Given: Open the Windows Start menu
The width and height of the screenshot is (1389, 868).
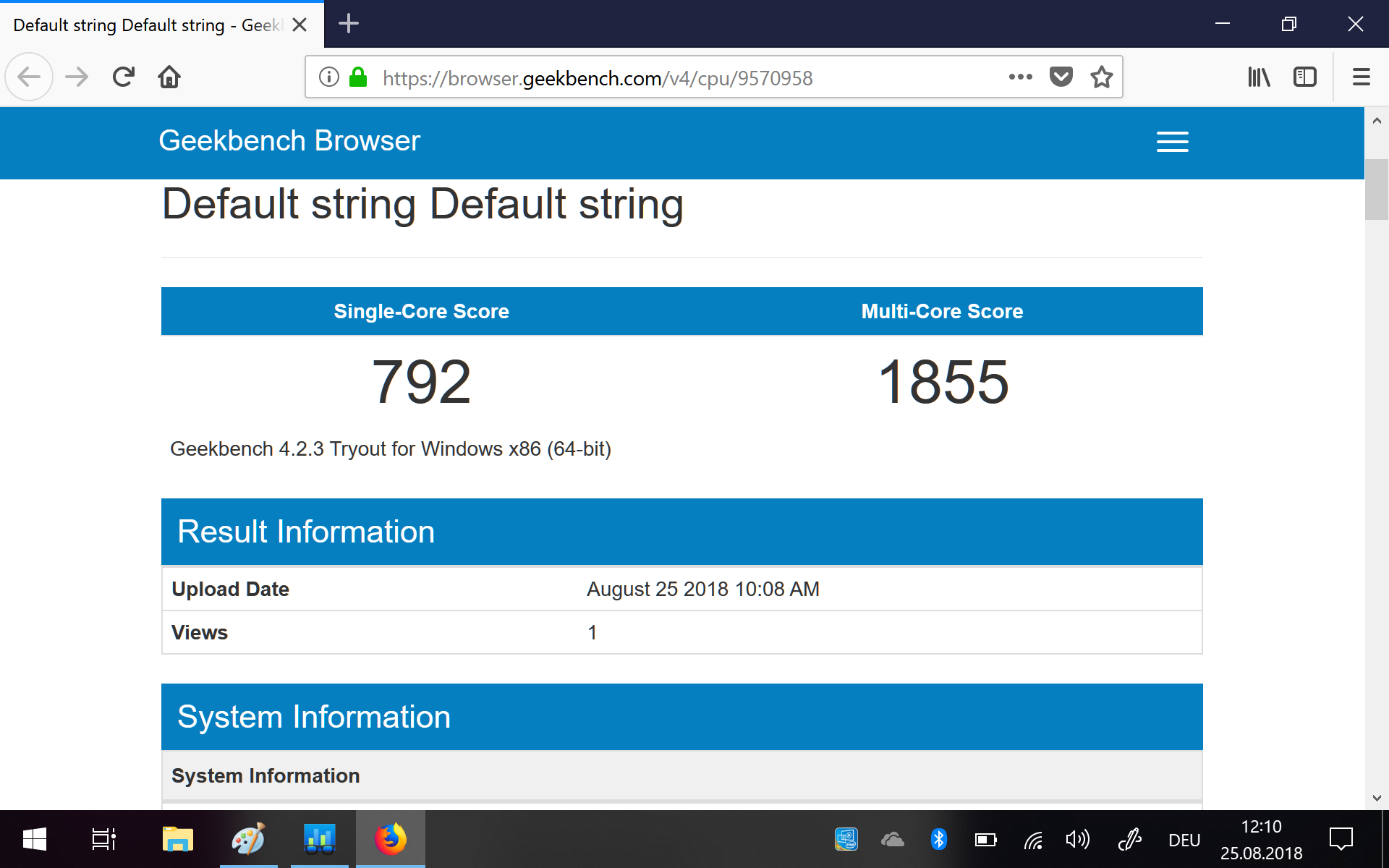Looking at the screenshot, I should click(35, 839).
